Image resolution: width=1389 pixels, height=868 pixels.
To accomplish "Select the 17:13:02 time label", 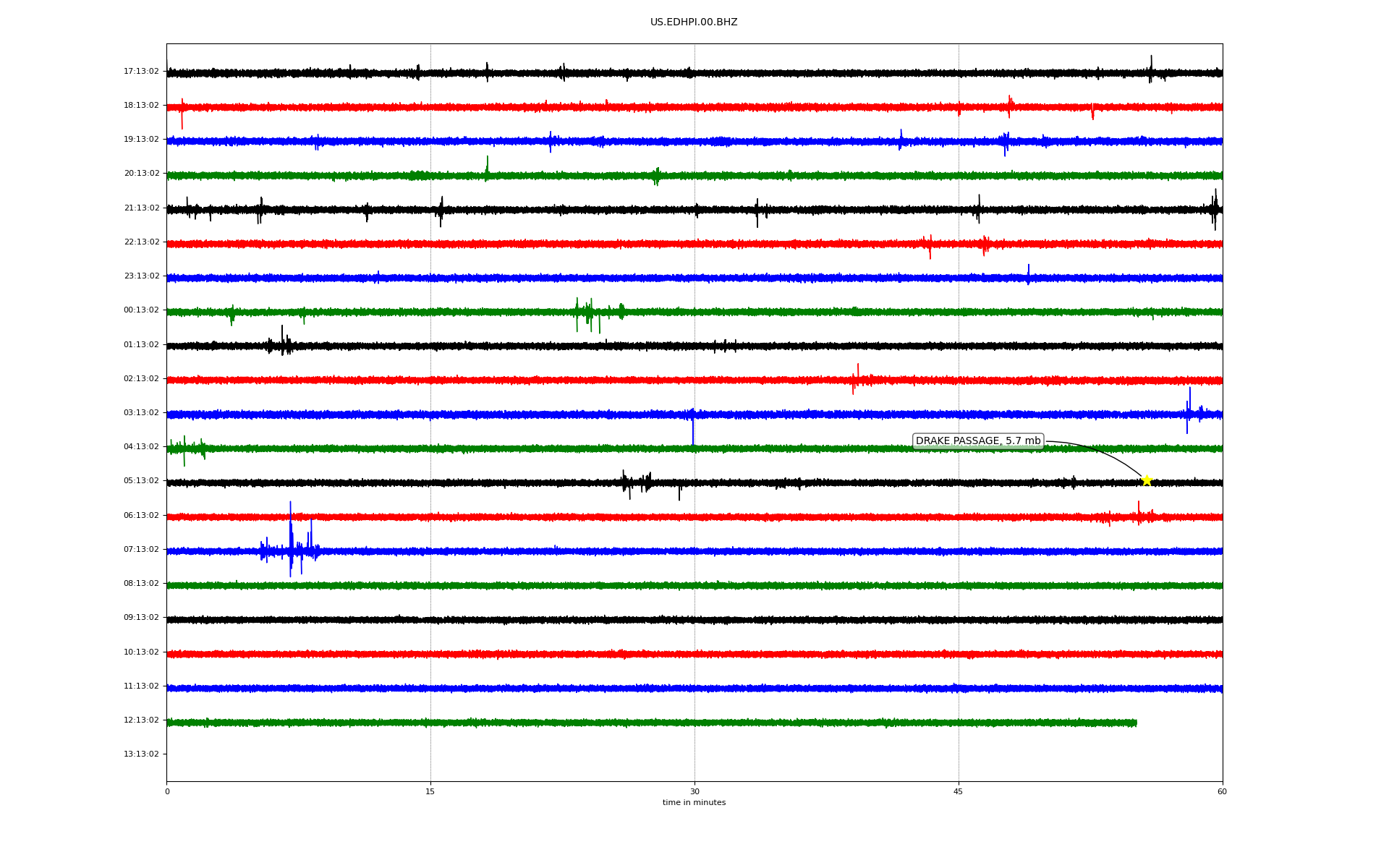I will [x=141, y=72].
